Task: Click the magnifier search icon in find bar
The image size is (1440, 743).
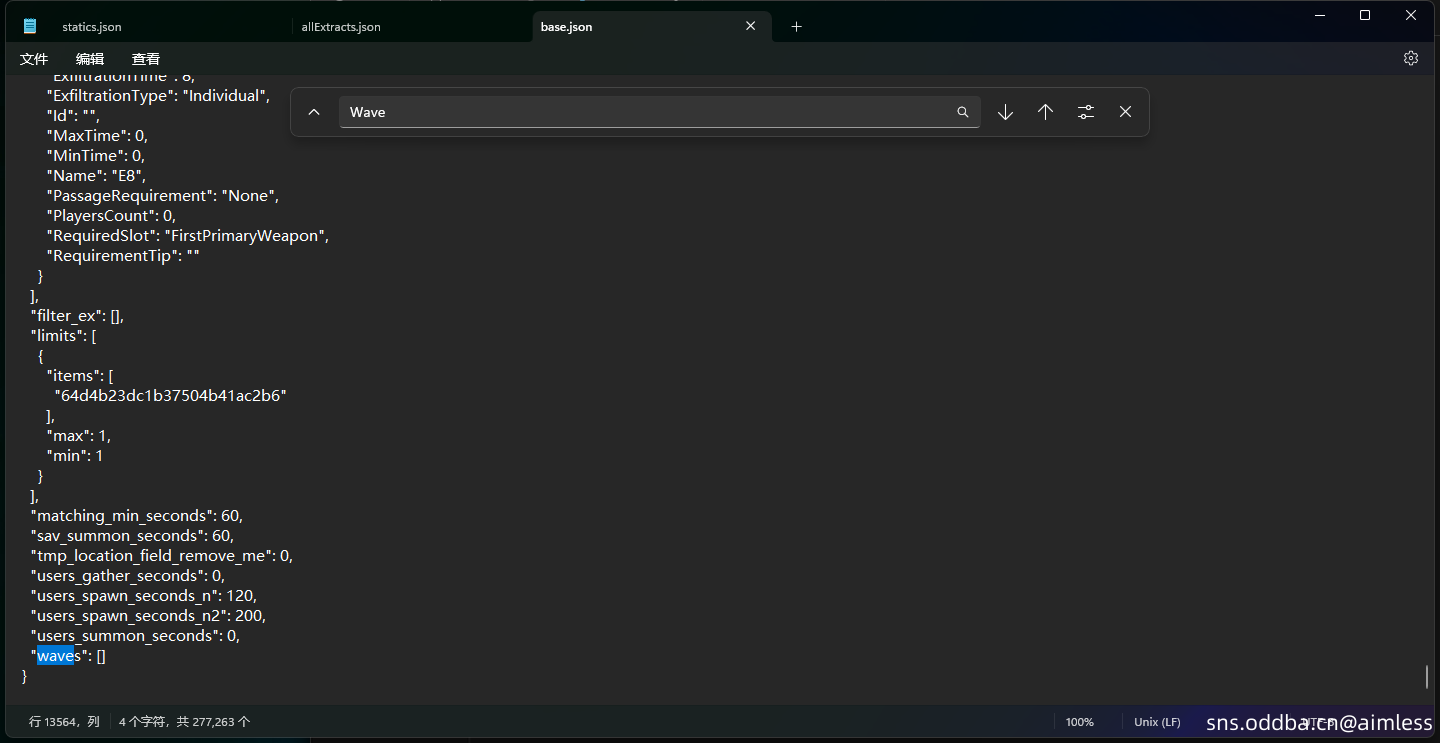Action: click(962, 112)
